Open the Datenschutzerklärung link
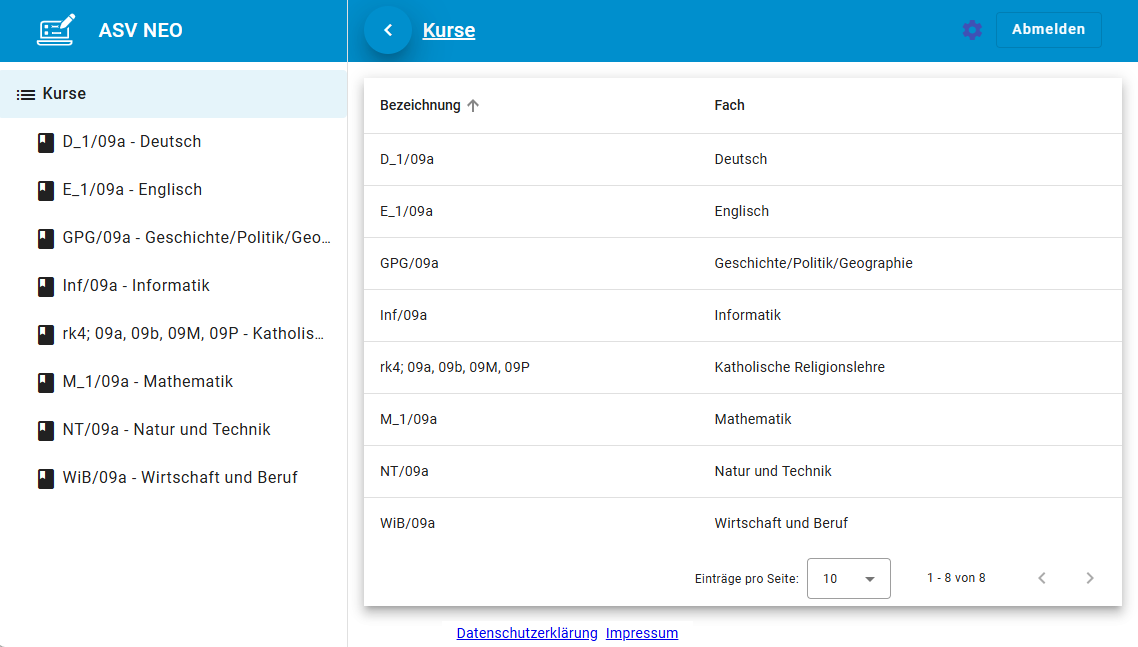This screenshot has width=1138, height=647. click(527, 633)
